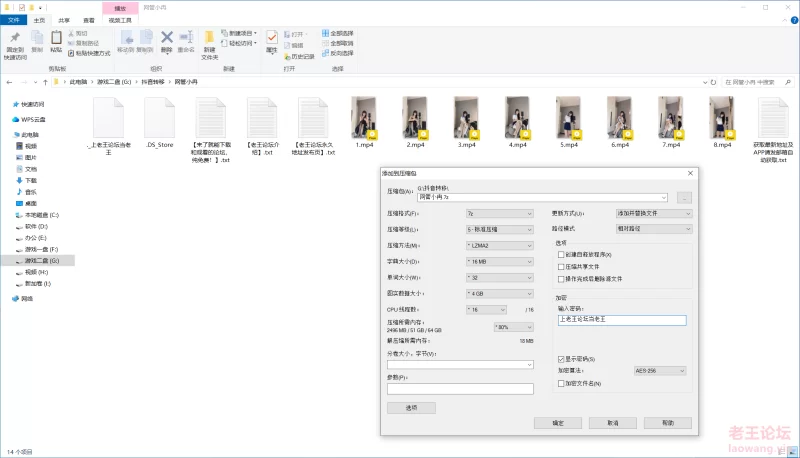This screenshot has width=800, height=458.
Task: Click the OK button in archive dialog
Action: [x=558, y=423]
